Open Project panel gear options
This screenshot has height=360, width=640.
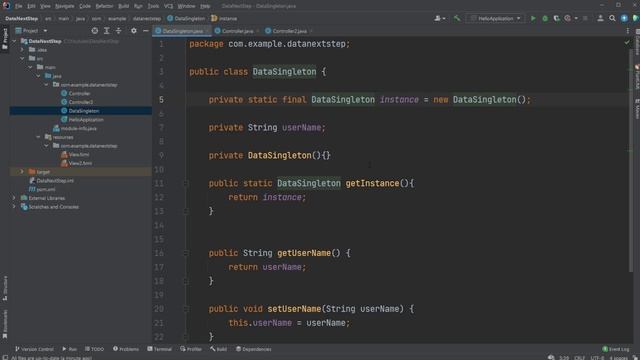coord(133,31)
